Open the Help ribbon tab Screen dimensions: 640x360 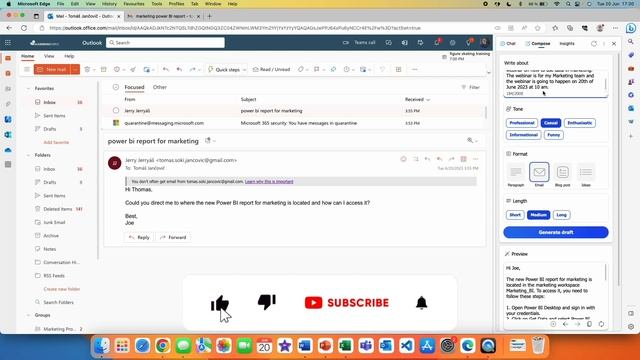coord(69,56)
